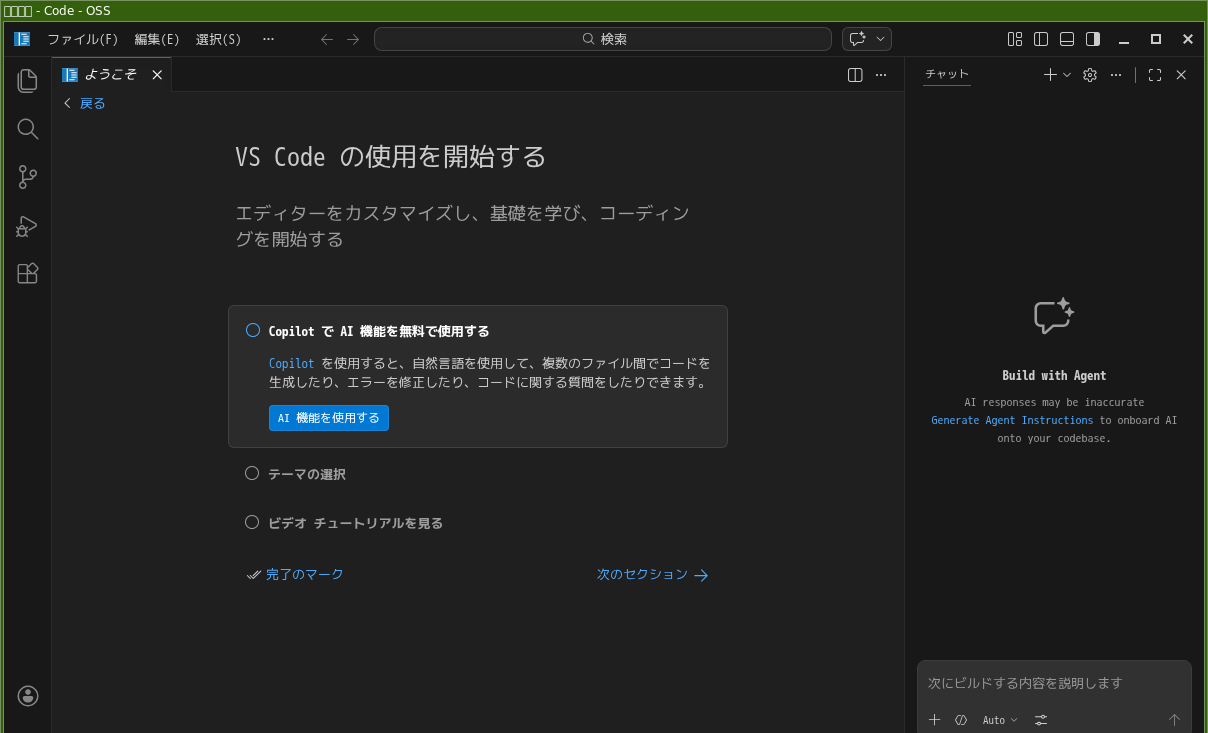1208x733 pixels.
Task: Toggle the primary side bar
Action: coord(1041,39)
